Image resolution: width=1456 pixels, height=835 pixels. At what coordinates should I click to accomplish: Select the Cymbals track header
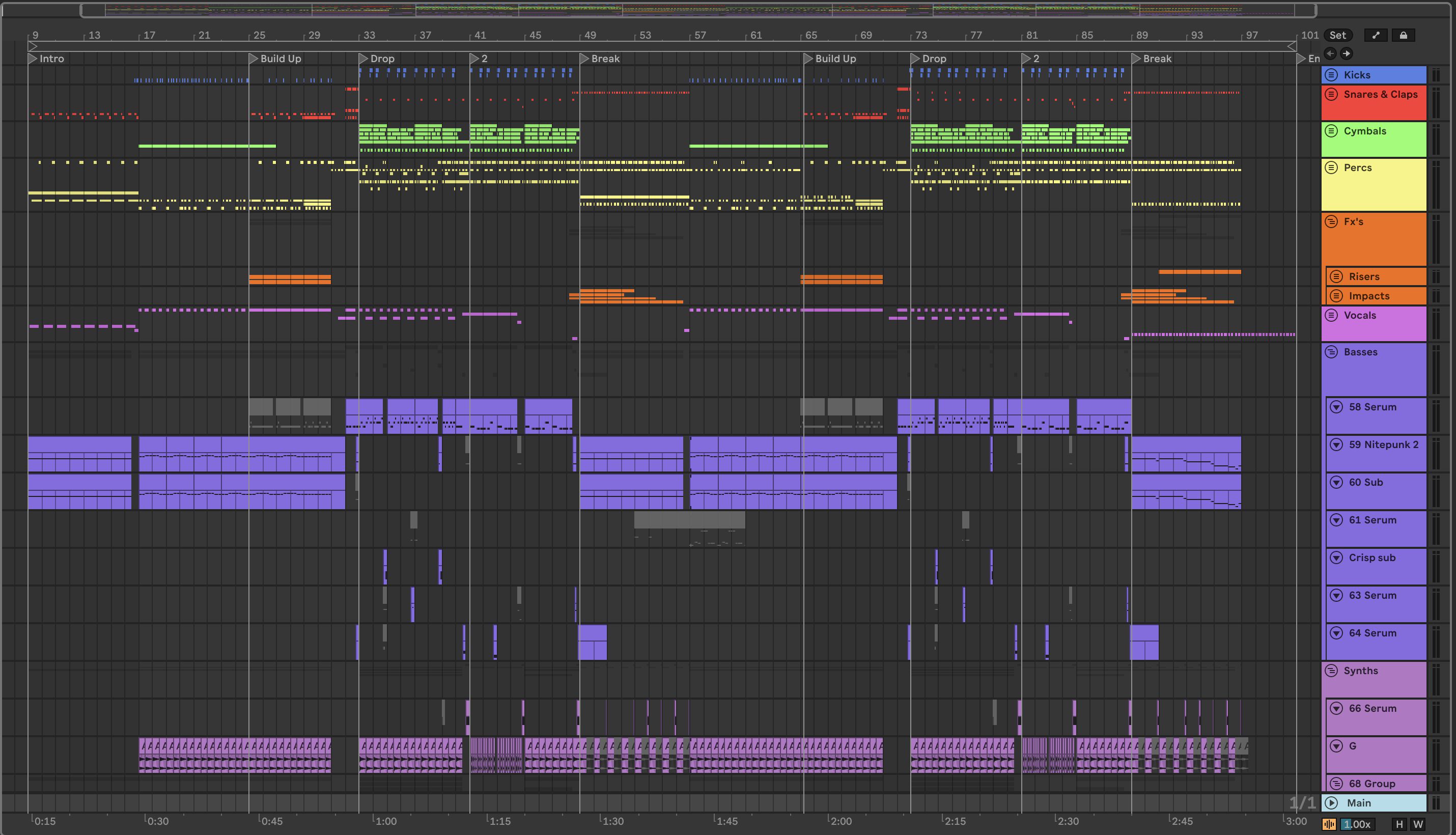click(1365, 131)
